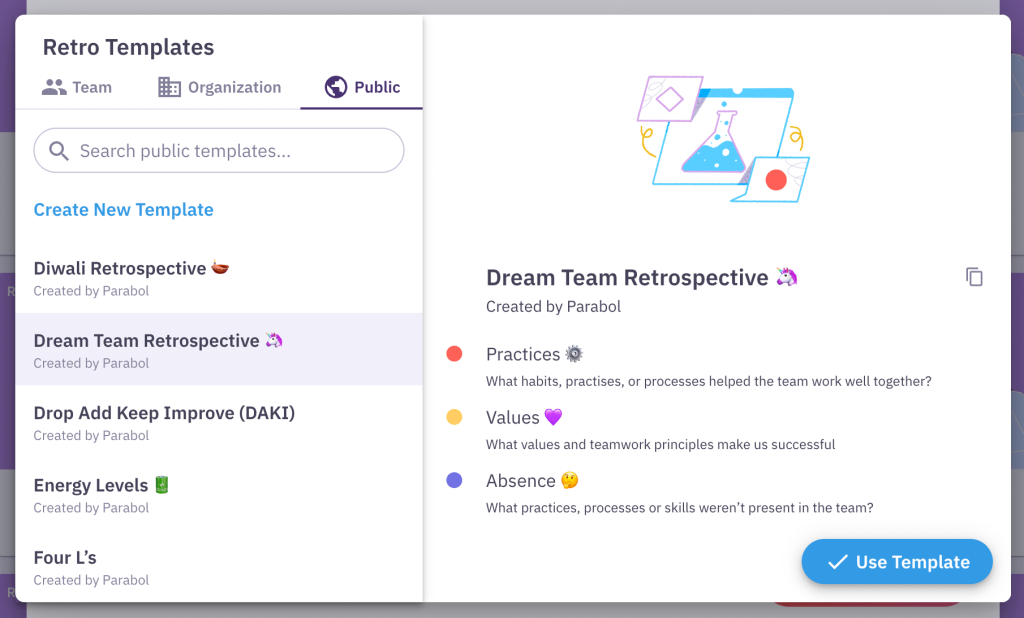This screenshot has height=618, width=1024.
Task: Click the magnifying glass search icon
Action: click(x=59, y=151)
